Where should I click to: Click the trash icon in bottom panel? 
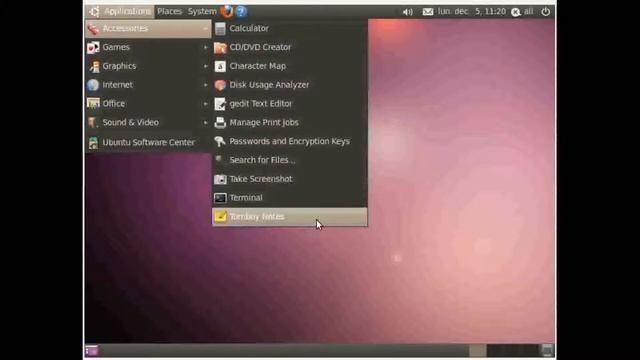coord(548,350)
